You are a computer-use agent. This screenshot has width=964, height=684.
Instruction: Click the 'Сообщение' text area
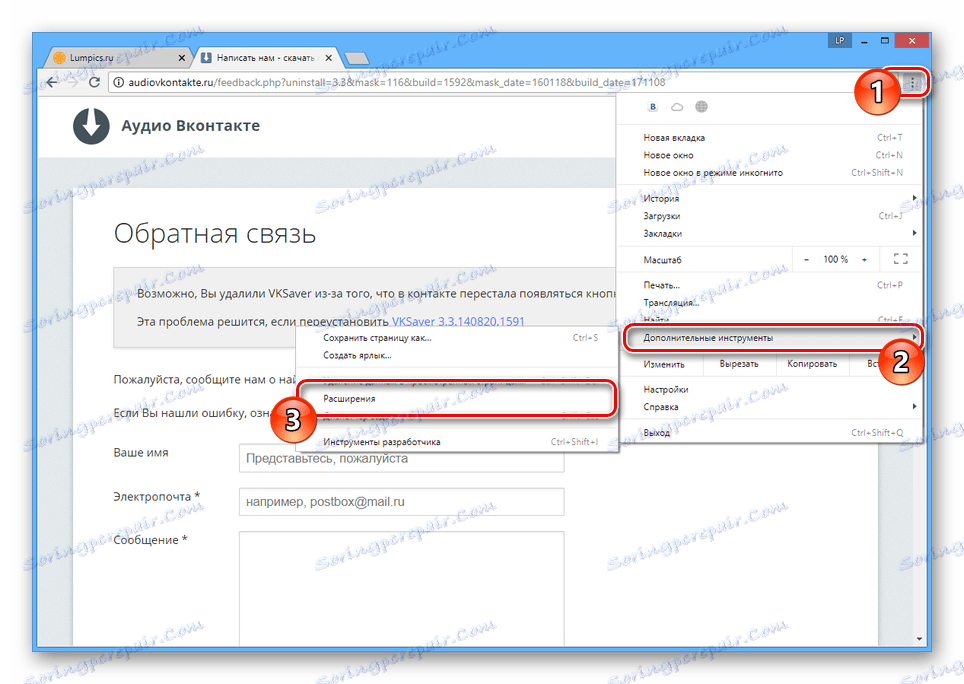click(x=401, y=588)
